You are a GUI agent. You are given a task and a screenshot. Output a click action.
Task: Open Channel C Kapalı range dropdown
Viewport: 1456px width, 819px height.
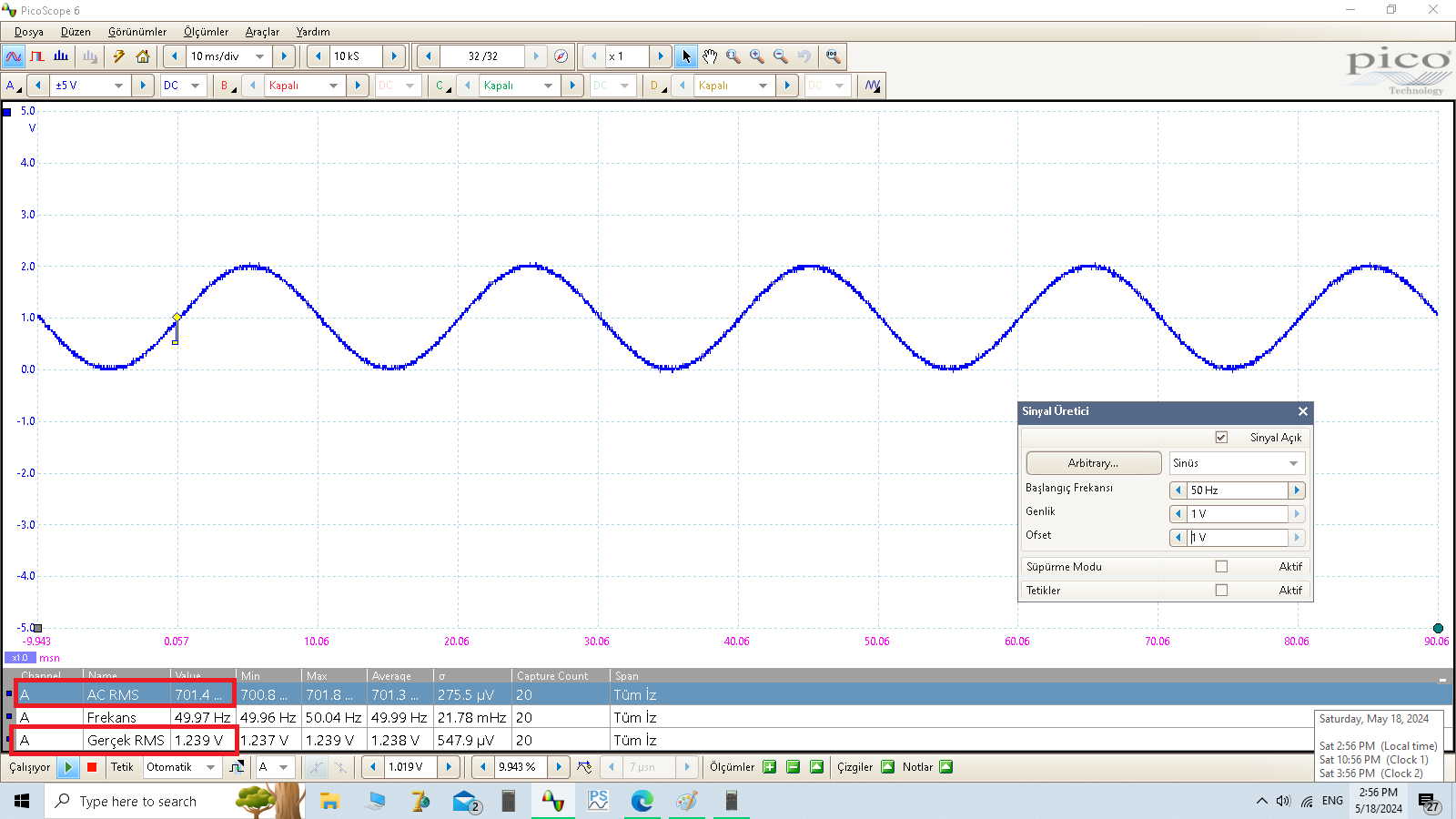tap(548, 86)
